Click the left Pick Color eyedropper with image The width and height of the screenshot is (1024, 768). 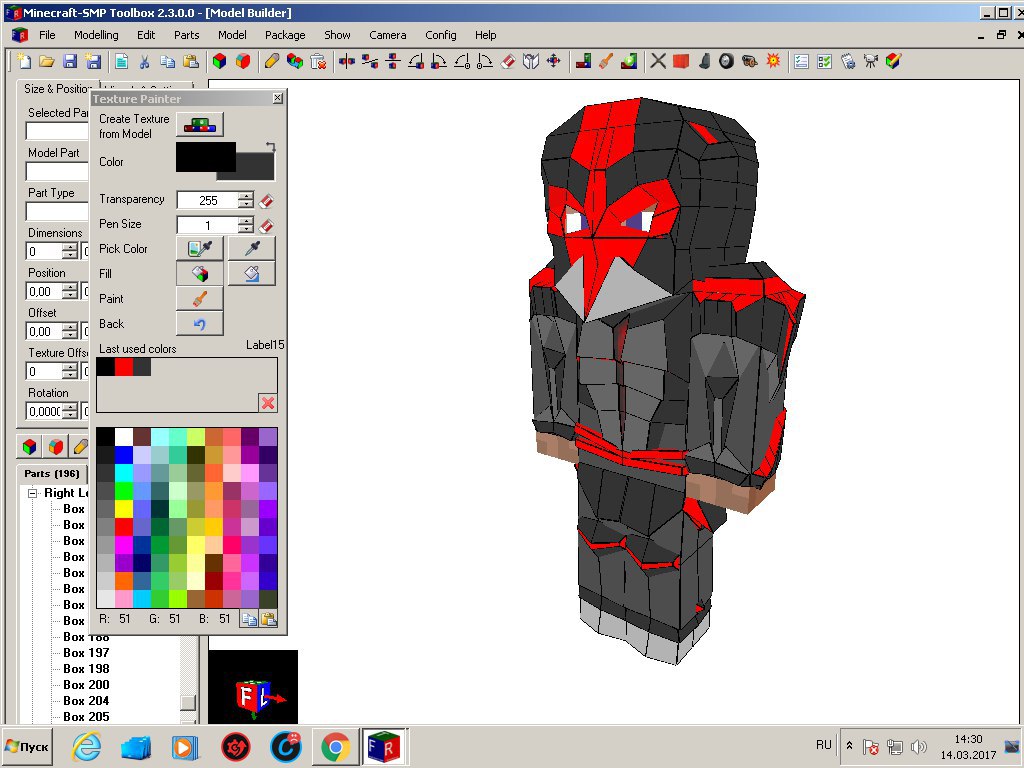tap(200, 248)
